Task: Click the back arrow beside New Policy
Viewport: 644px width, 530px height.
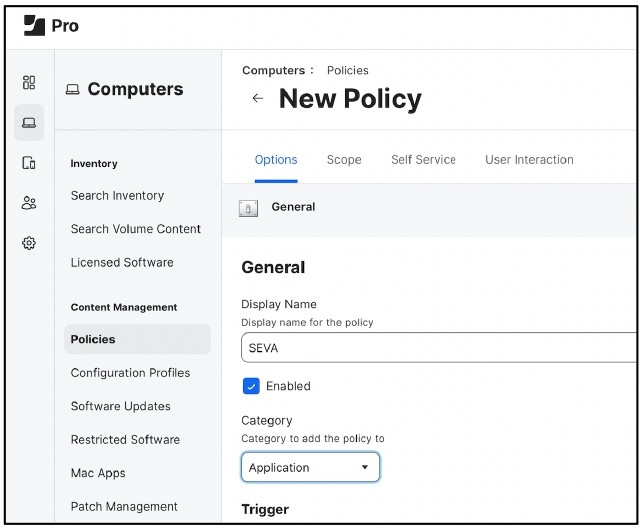Action: 258,98
